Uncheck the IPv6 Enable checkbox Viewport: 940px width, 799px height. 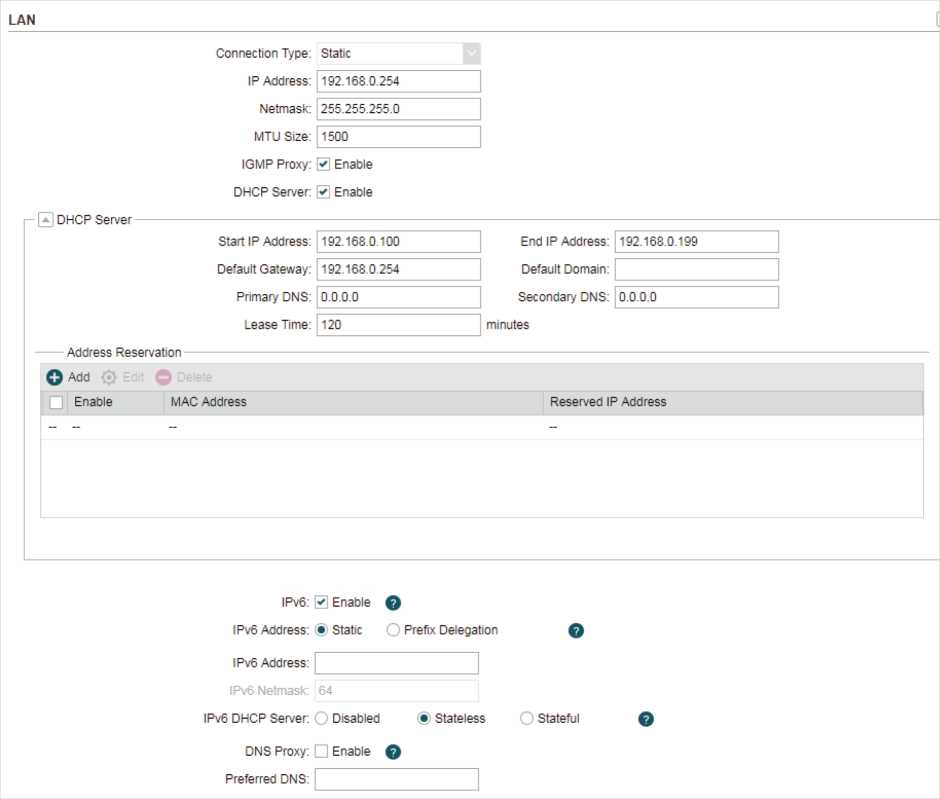322,602
